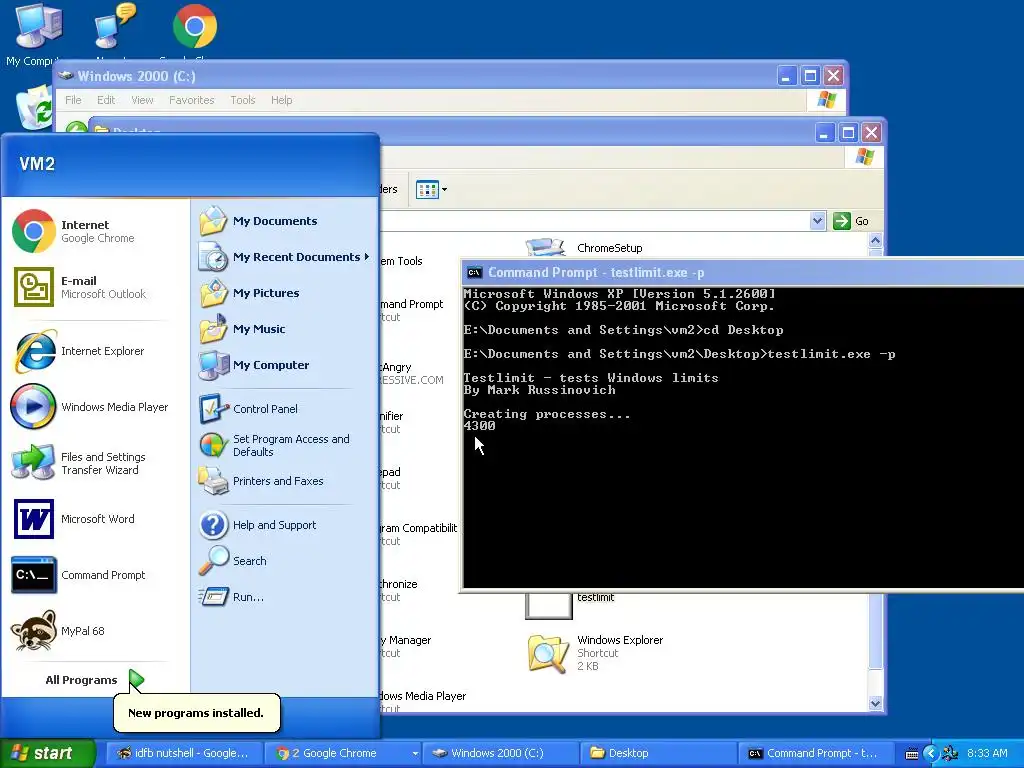Open My Computer from Start menu
Viewport: 1024px width, 768px height.
point(284,364)
